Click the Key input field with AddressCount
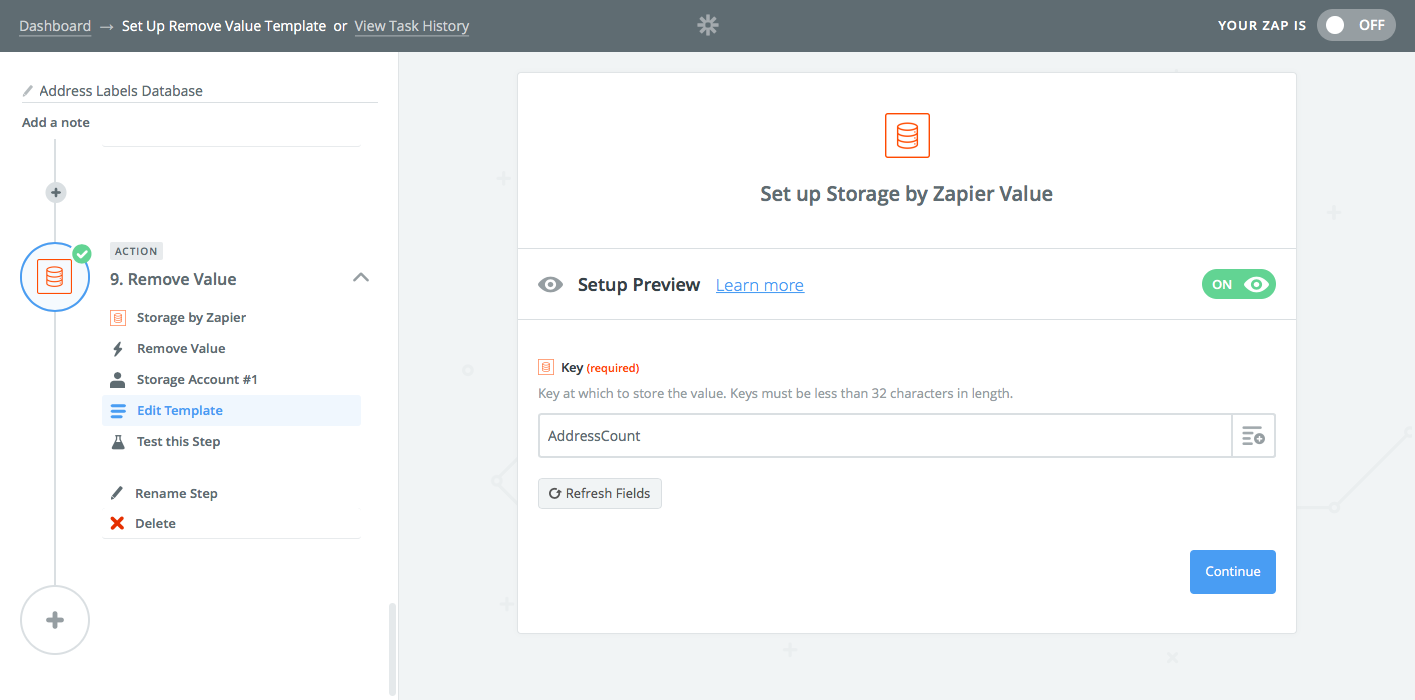The width and height of the screenshot is (1415, 700). tap(885, 436)
